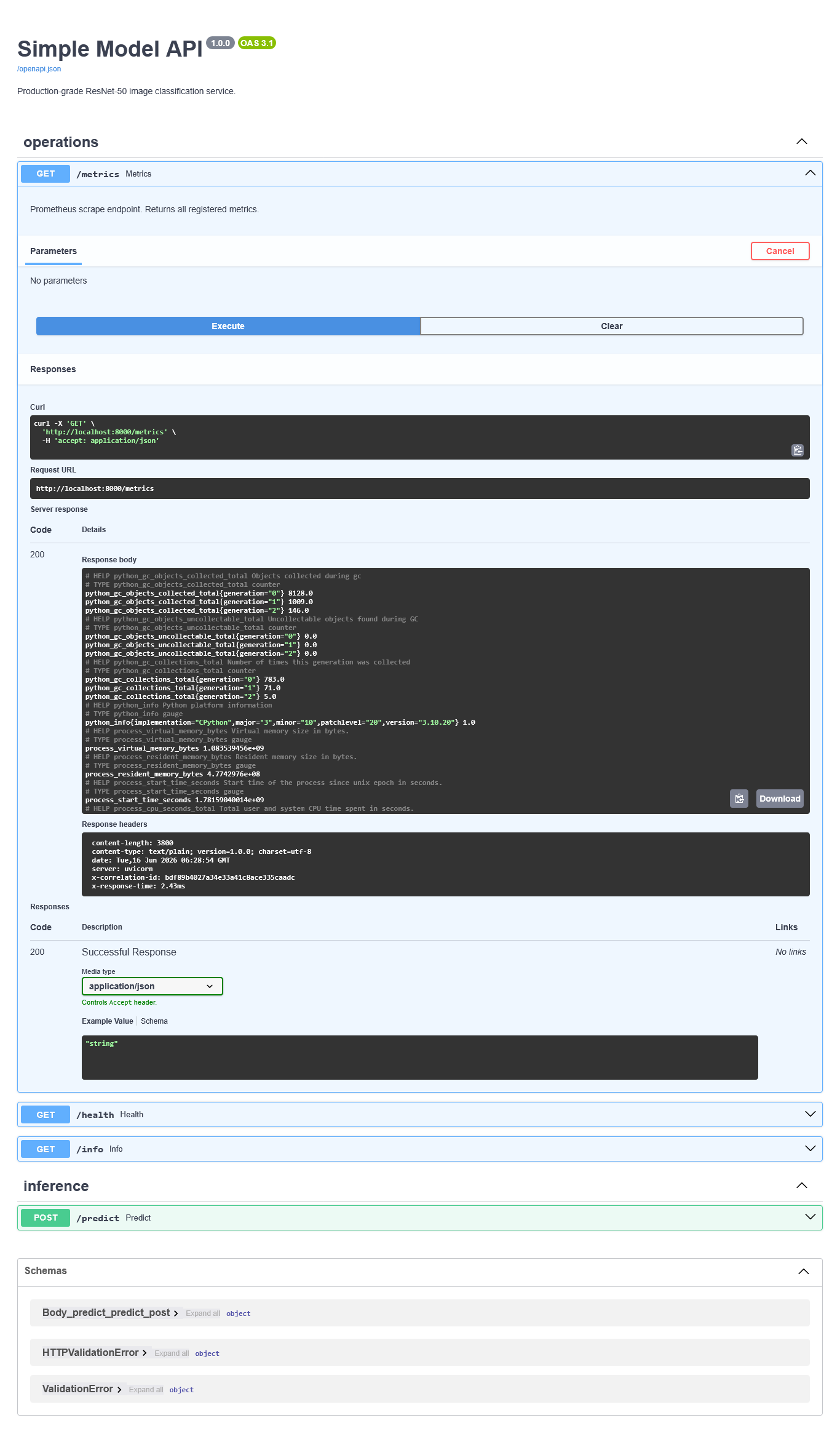Expand the ValidationError schema
Screen dimensions: 840x1439
click(82, 1389)
